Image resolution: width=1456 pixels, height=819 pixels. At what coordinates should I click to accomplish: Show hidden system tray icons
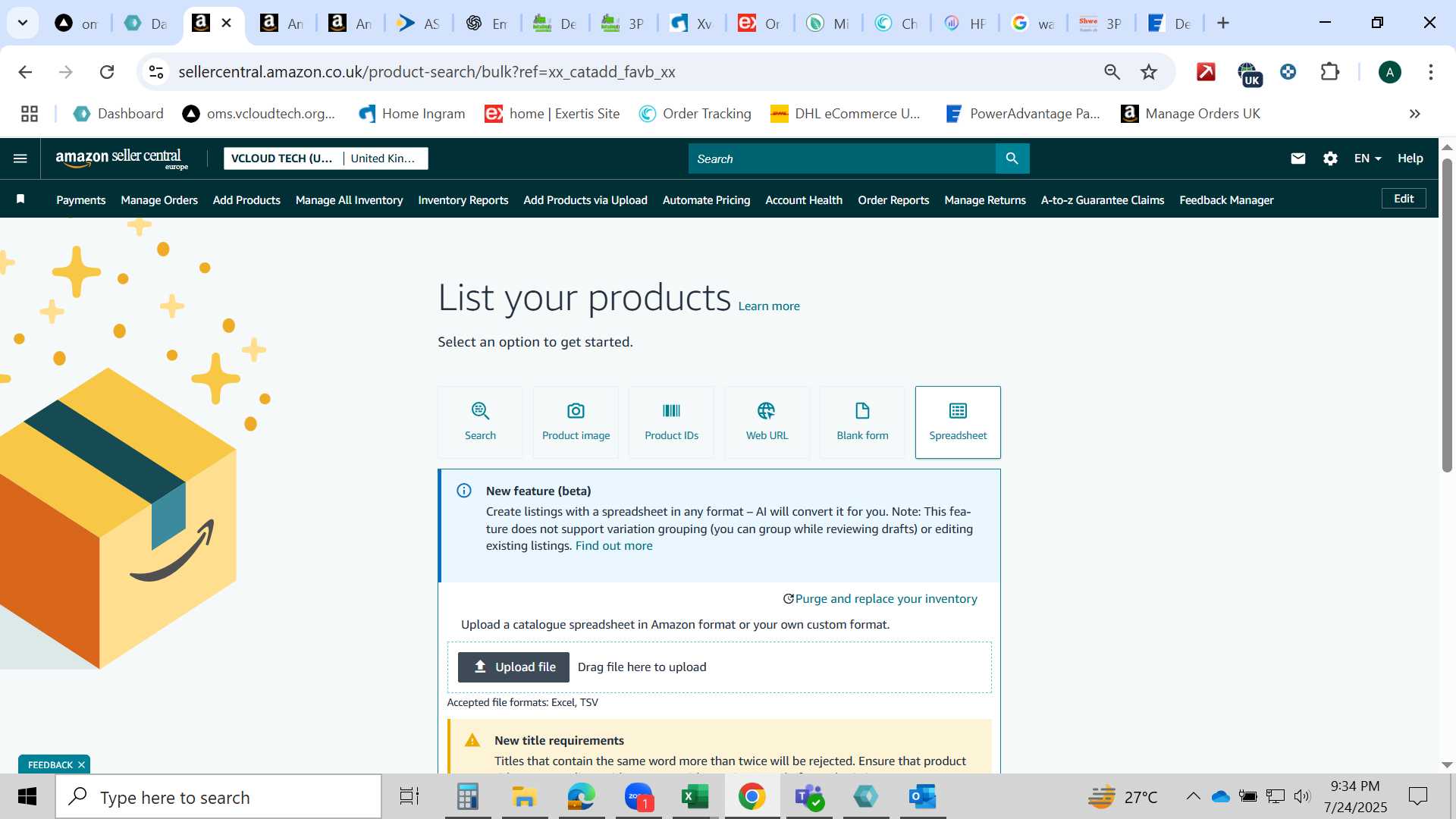pyautogui.click(x=1193, y=796)
